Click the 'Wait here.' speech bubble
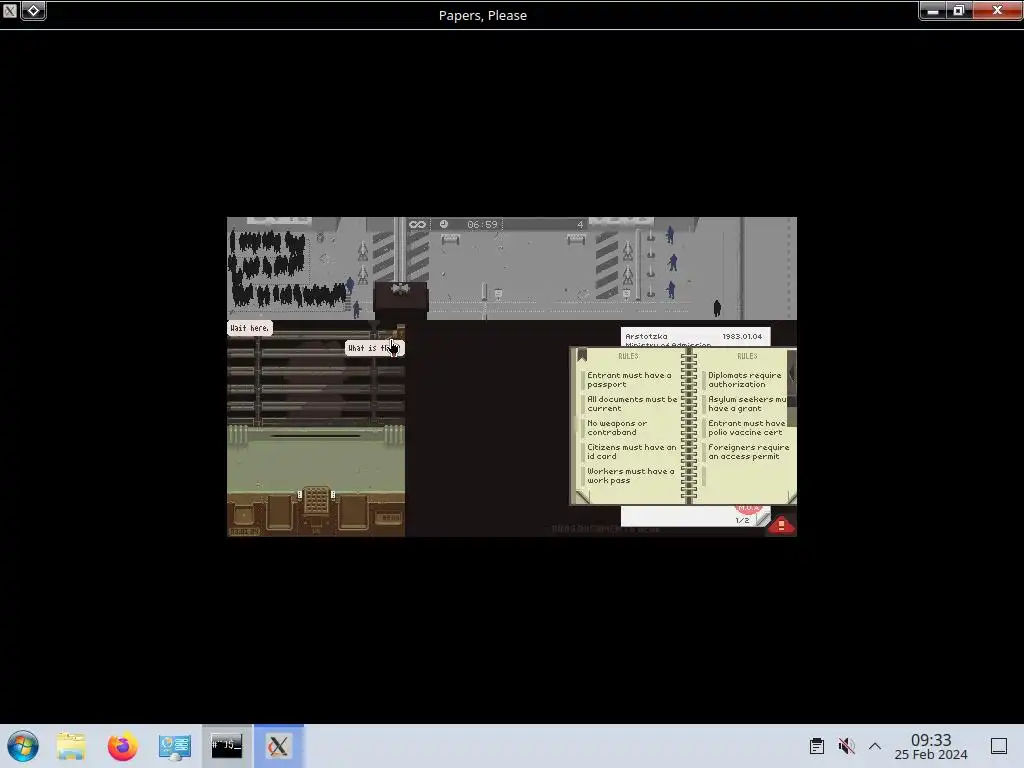 (x=249, y=328)
